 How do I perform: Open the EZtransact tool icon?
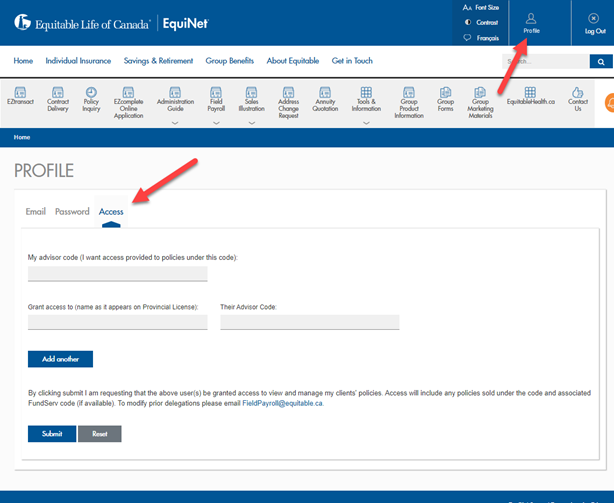click(x=20, y=92)
